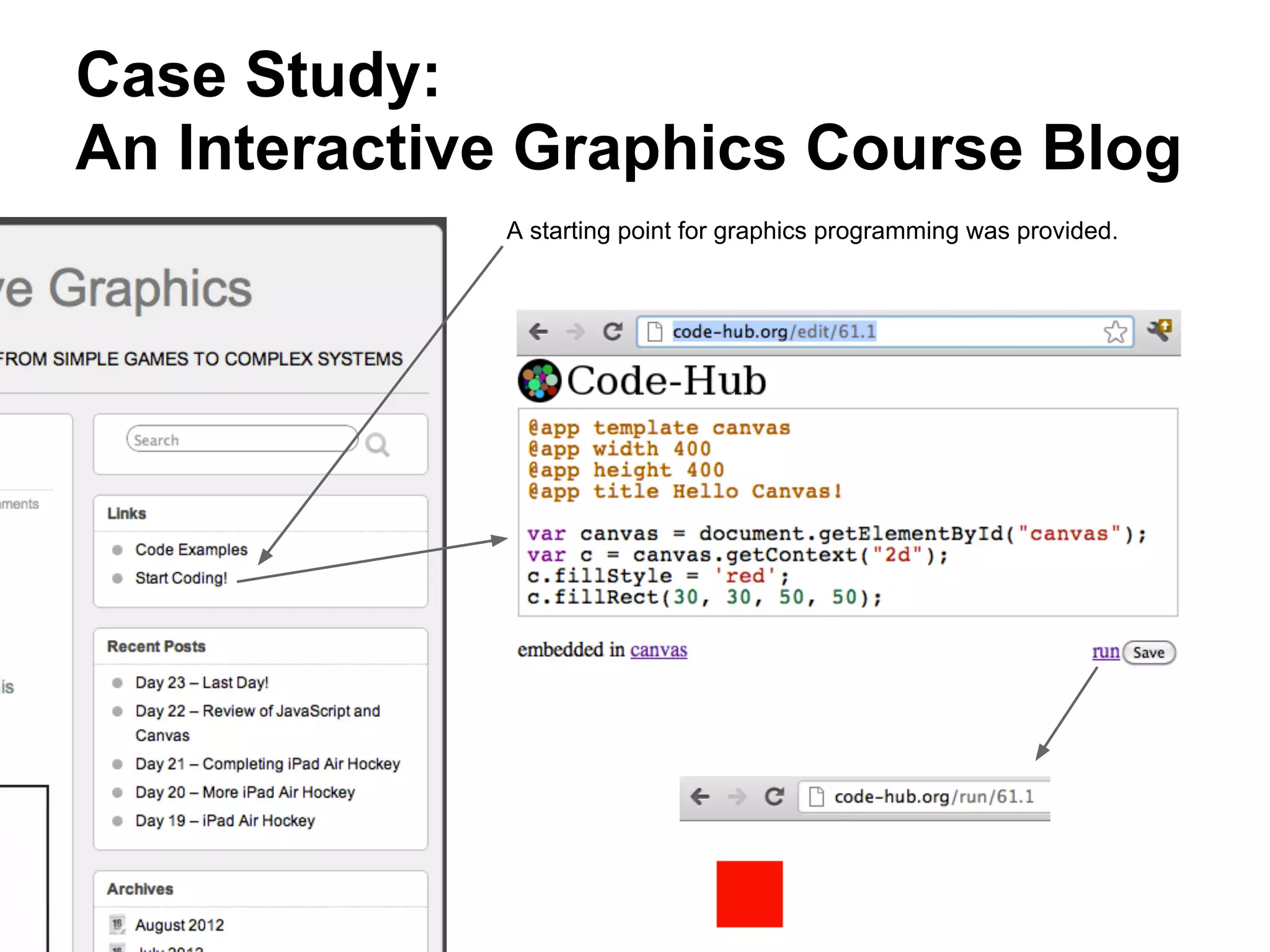
Task: Open the post Day 23 – Last Day!
Action: [x=202, y=682]
